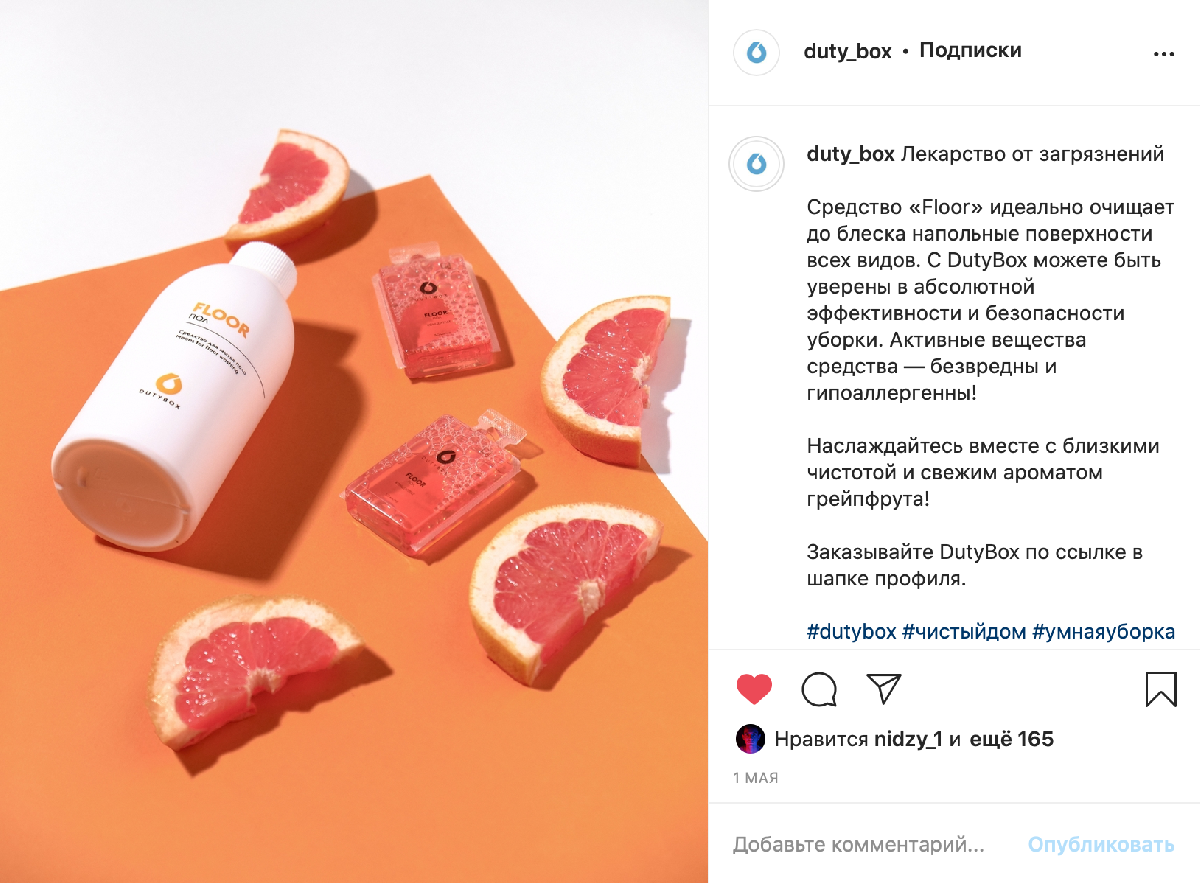Viewport: 1200px width, 883px height.
Task: Click the 1 мая post date
Action: 755,777
